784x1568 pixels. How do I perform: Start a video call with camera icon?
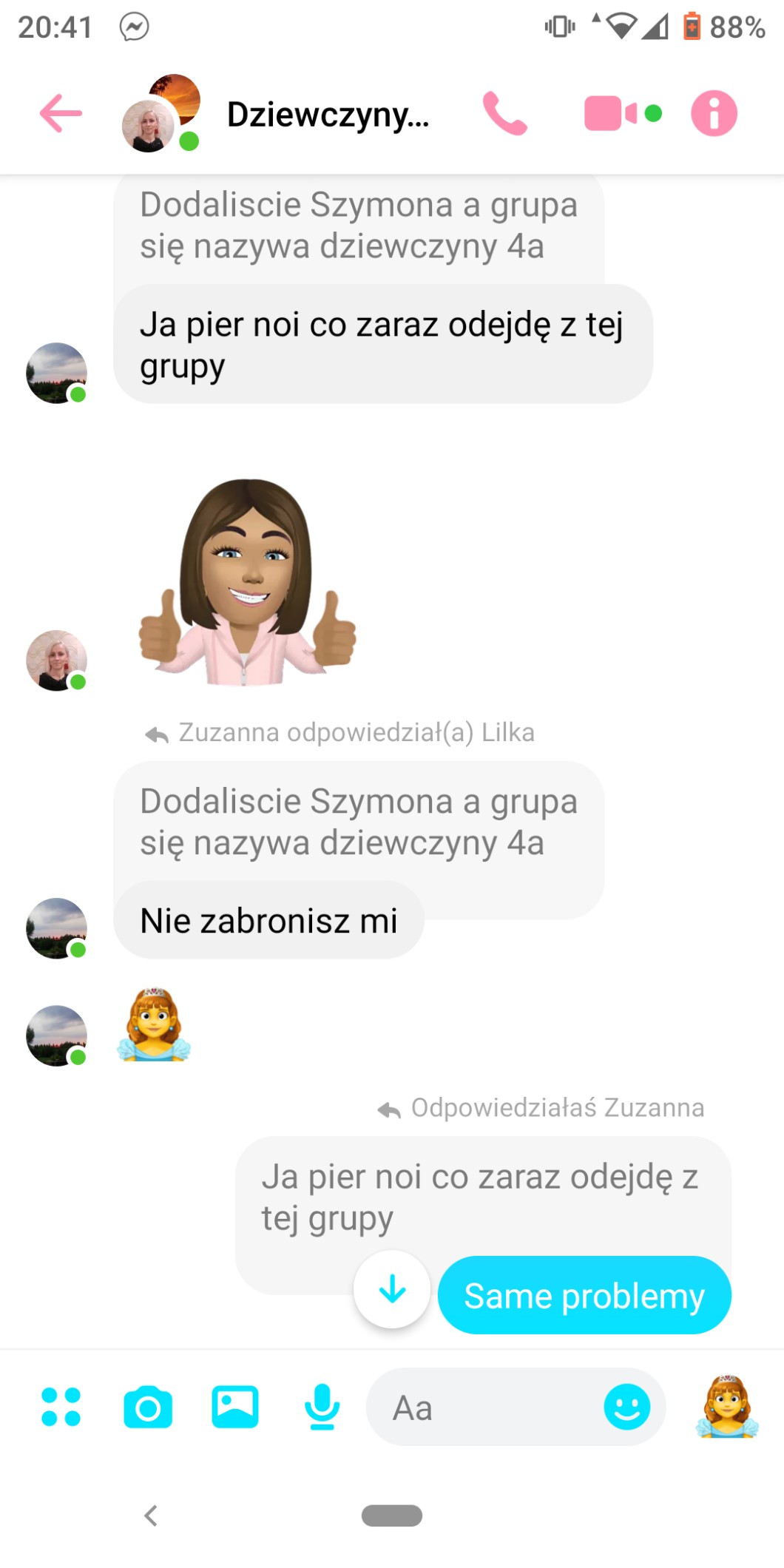[623, 113]
